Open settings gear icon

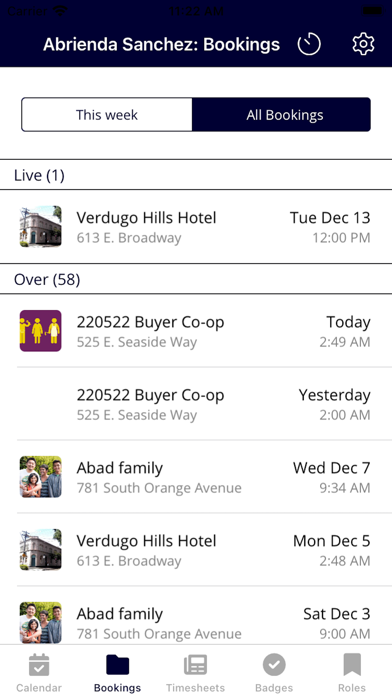(363, 44)
